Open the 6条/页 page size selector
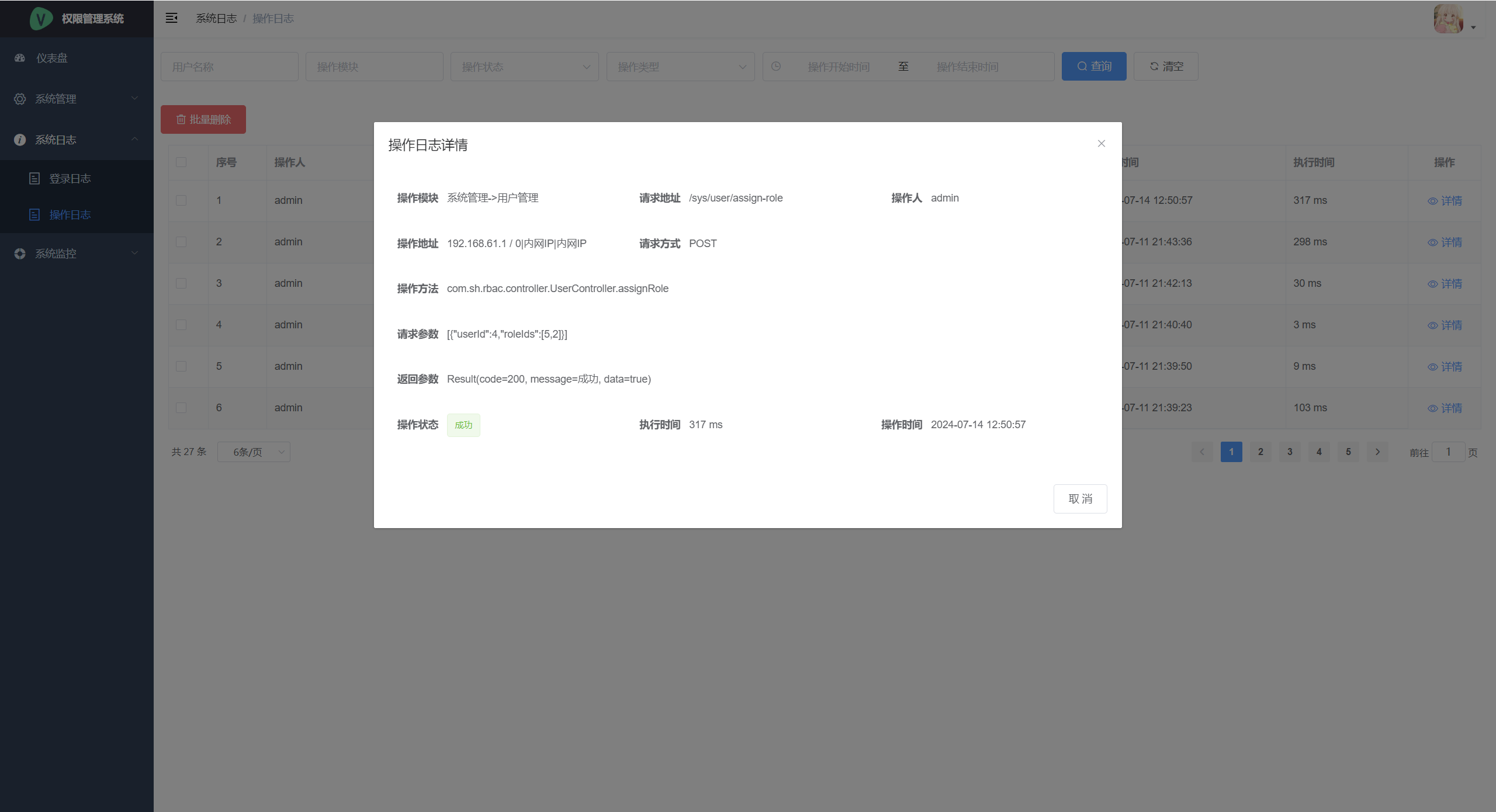1496x812 pixels. 254,452
